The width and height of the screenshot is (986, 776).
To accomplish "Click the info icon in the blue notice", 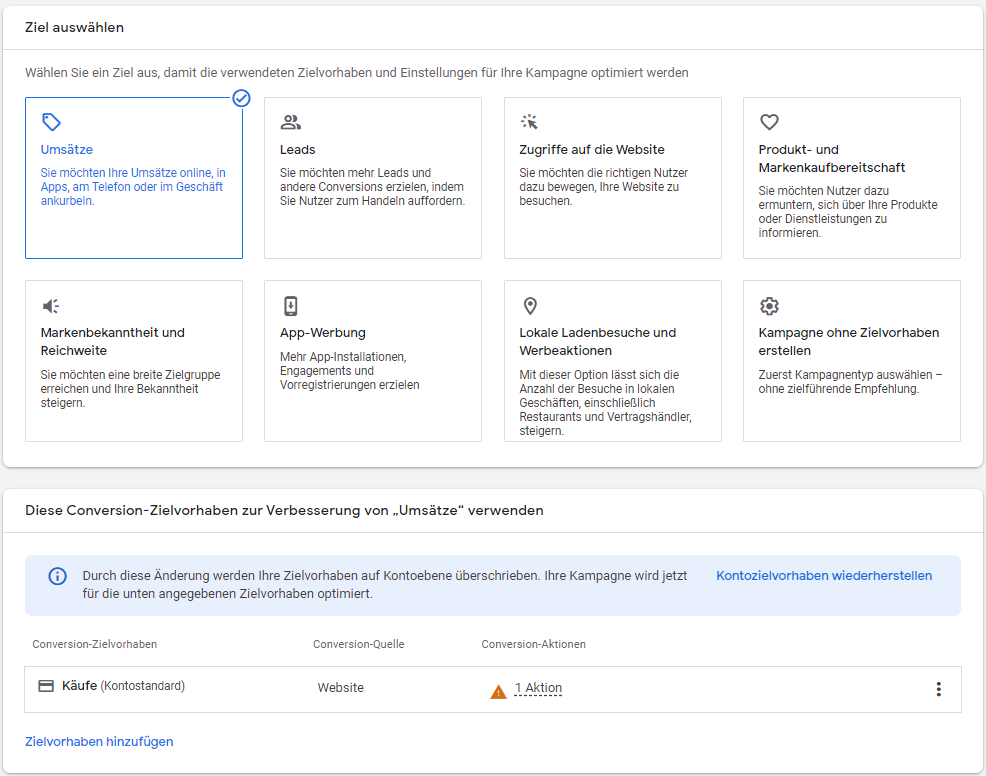I will [57, 577].
